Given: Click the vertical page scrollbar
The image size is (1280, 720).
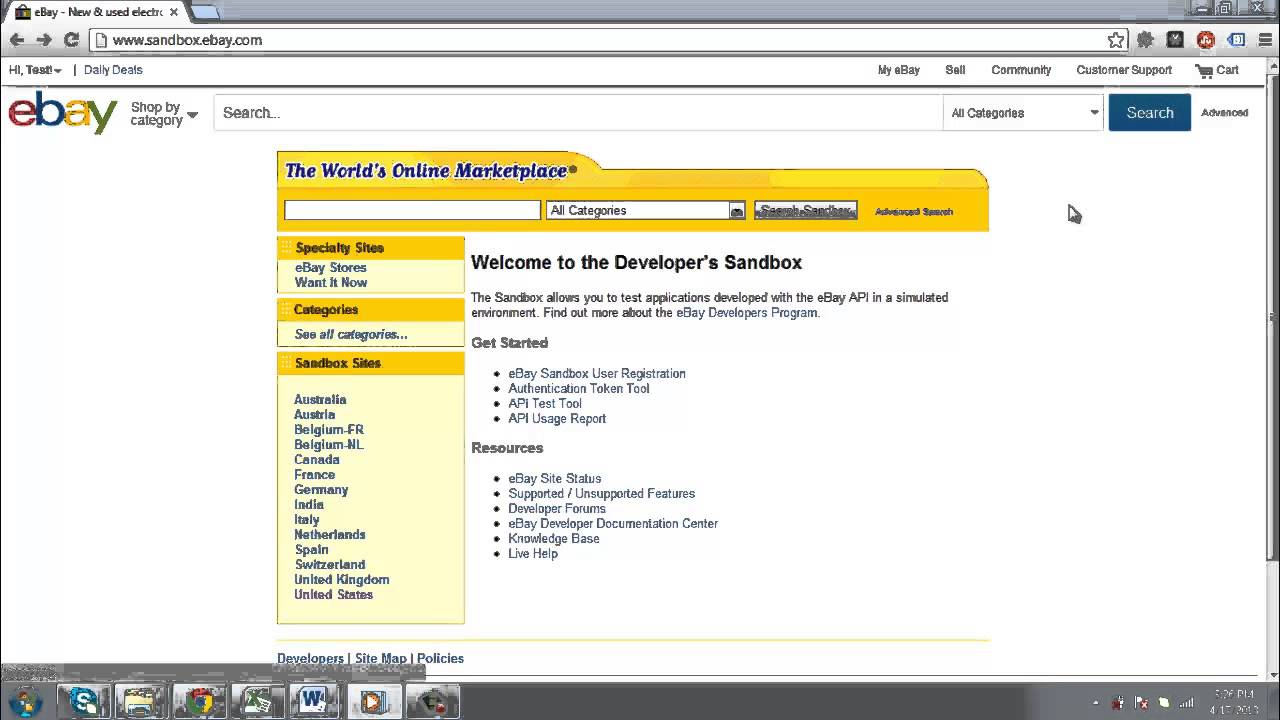Looking at the screenshot, I should pos(1272,318).
